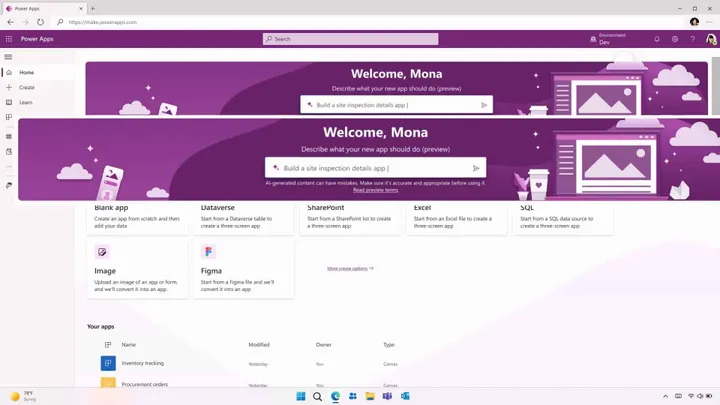
Task: Click the 'More create options' link
Action: pyautogui.click(x=349, y=269)
